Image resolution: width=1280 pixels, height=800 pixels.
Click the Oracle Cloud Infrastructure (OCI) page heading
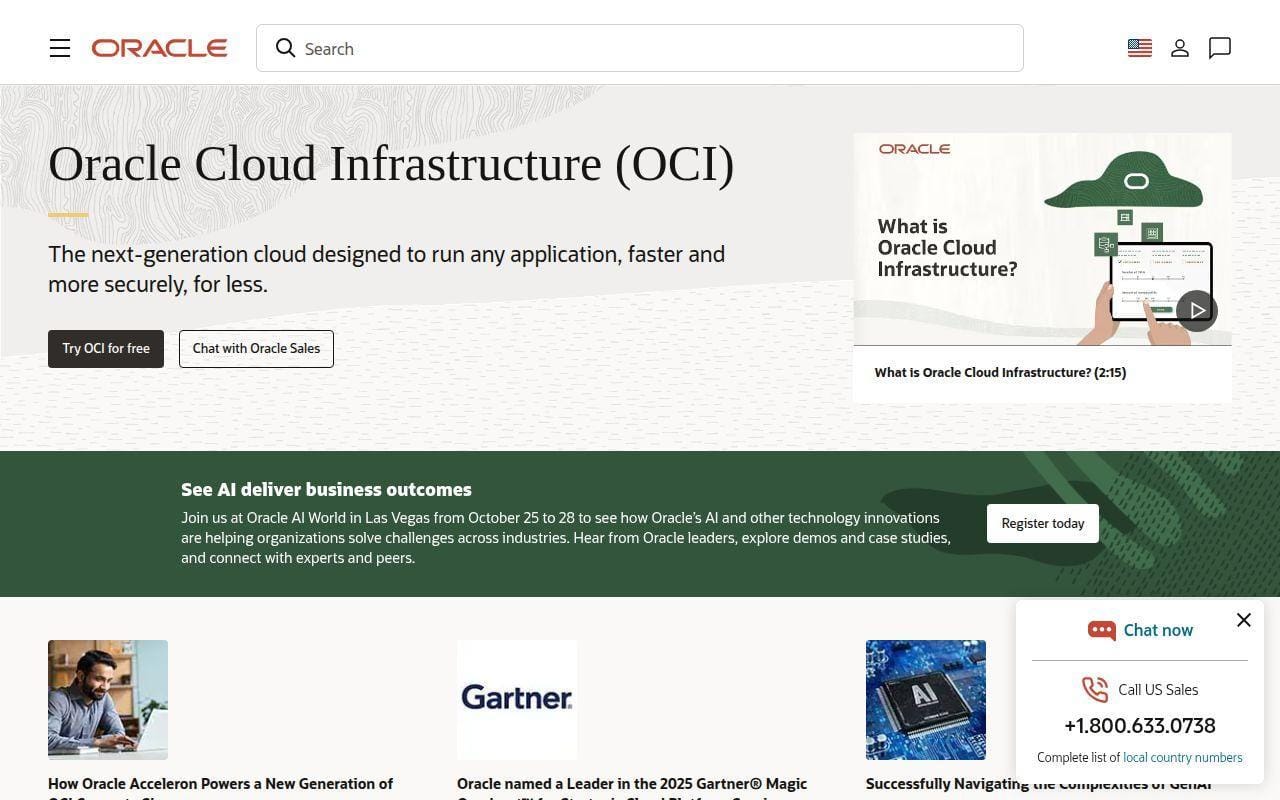[391, 164]
